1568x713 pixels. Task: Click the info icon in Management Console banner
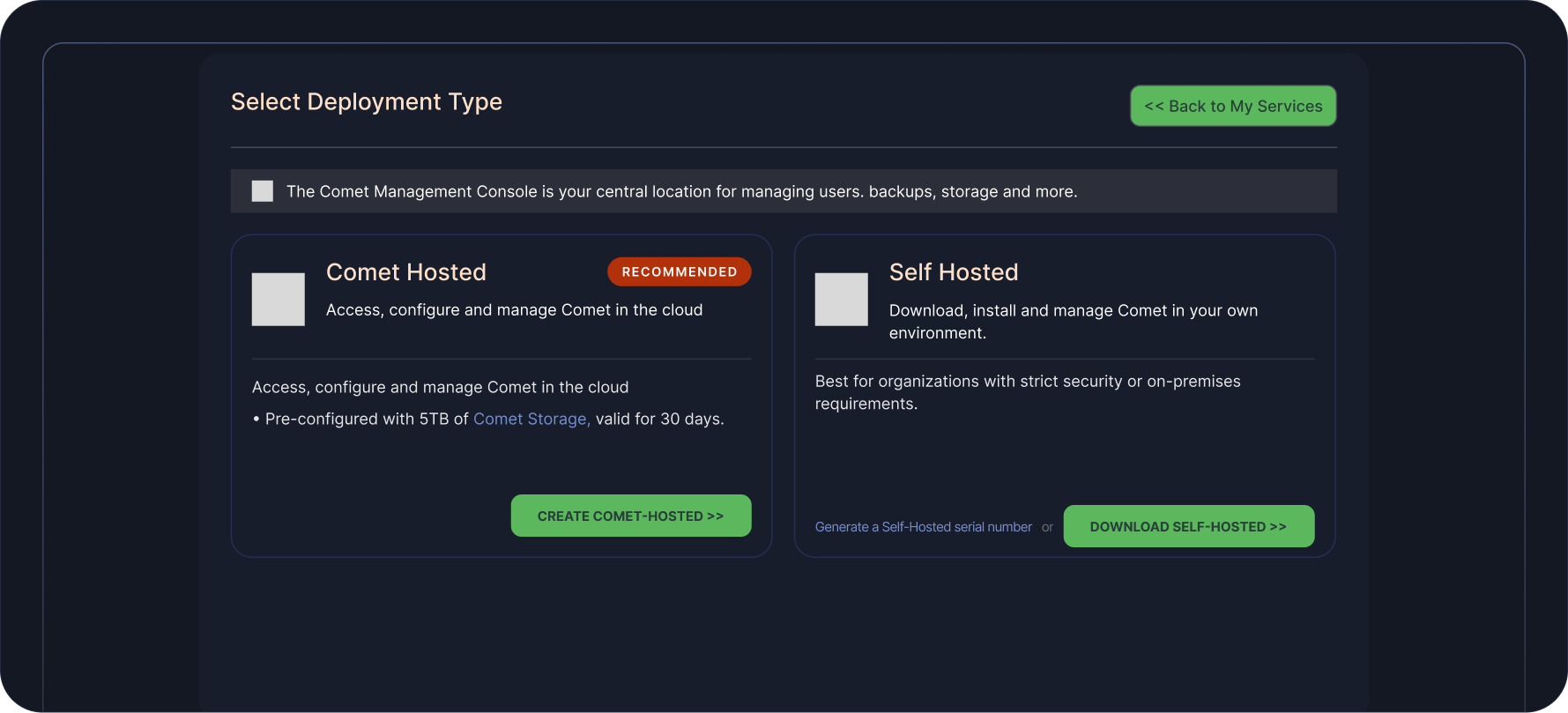point(263,191)
